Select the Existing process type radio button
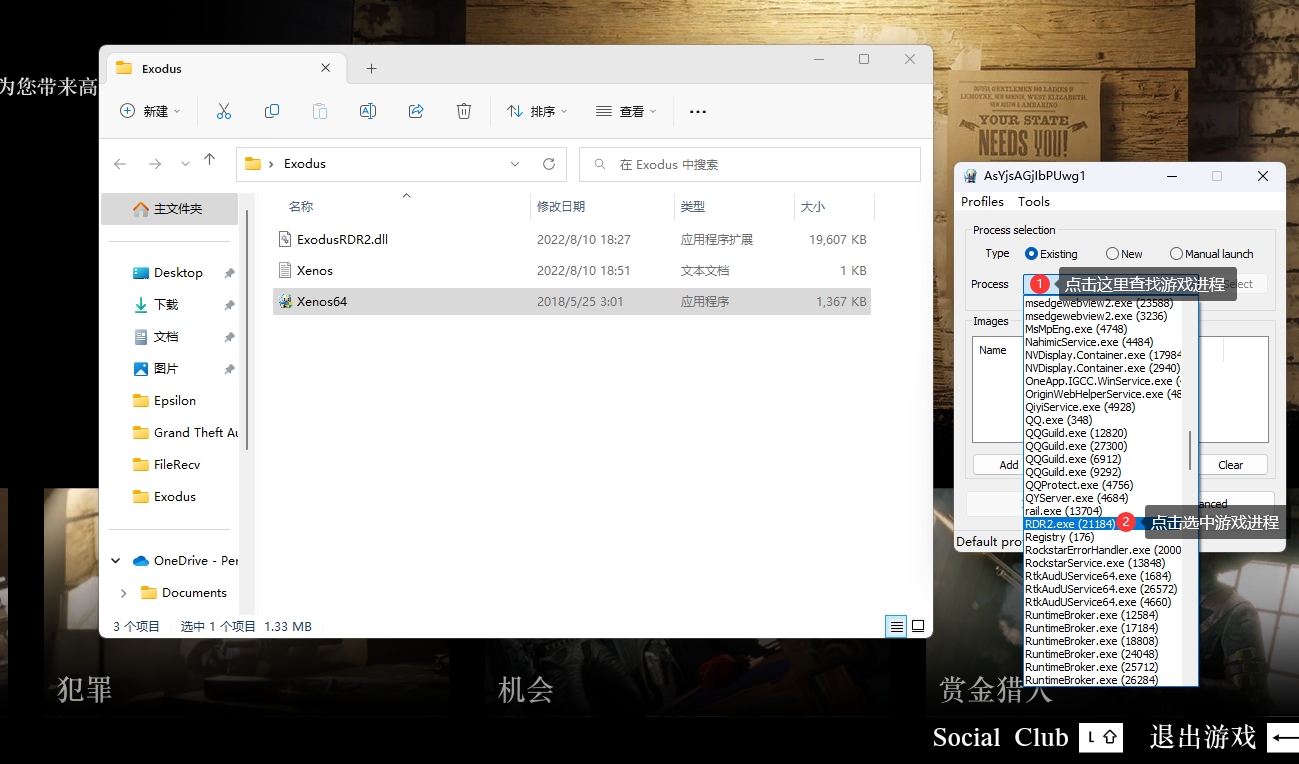Screen dimensions: 1299x764 1031,254
